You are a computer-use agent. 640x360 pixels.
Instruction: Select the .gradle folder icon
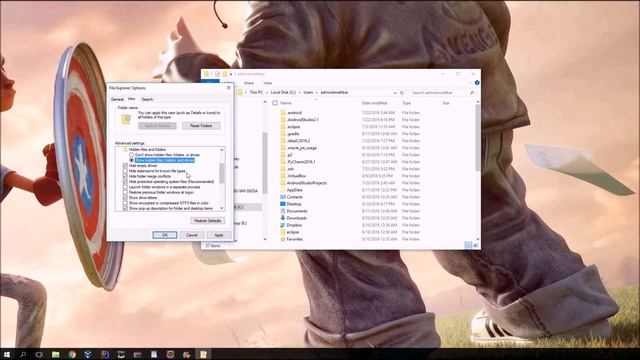click(283, 133)
